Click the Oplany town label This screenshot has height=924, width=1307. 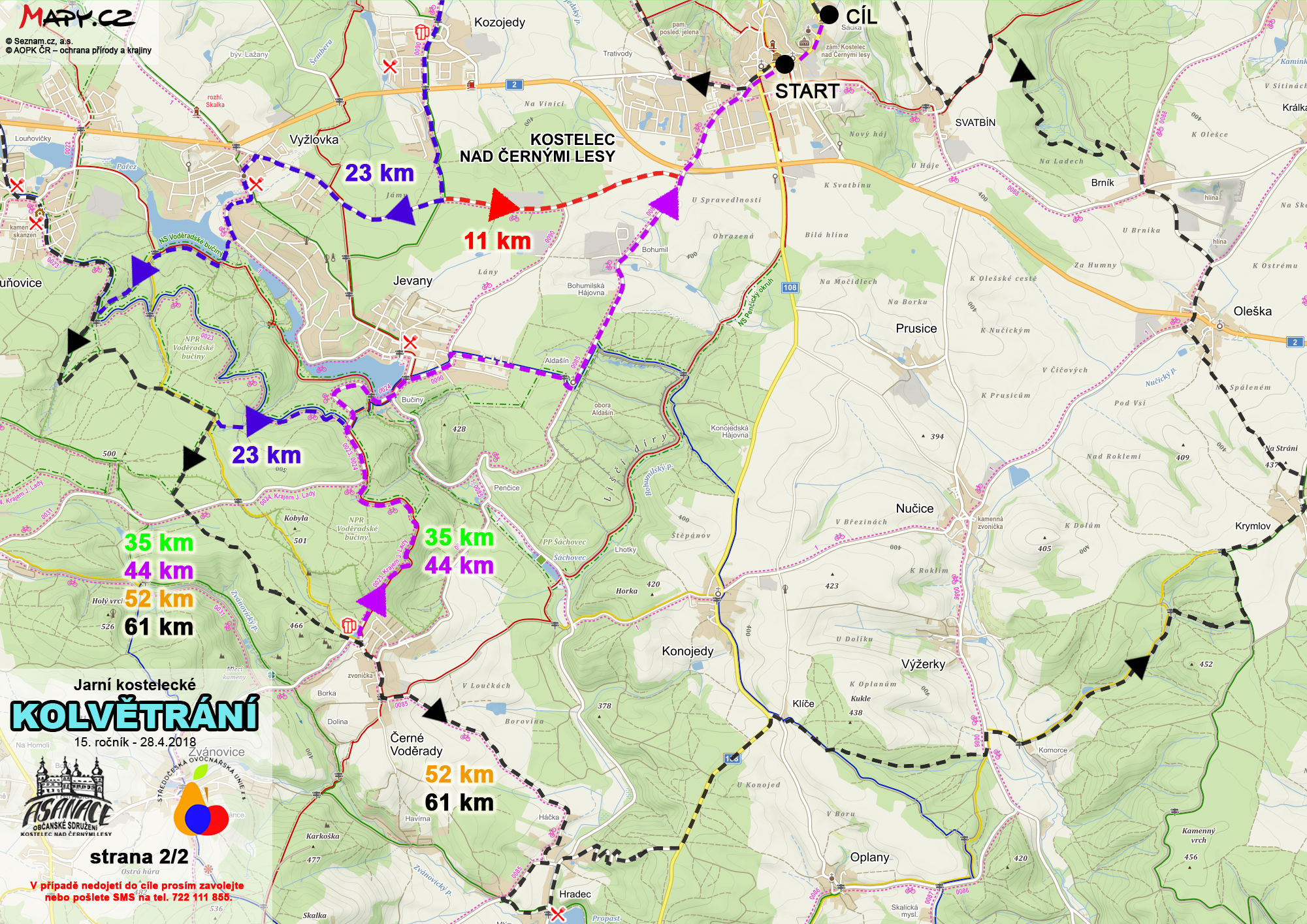click(870, 857)
